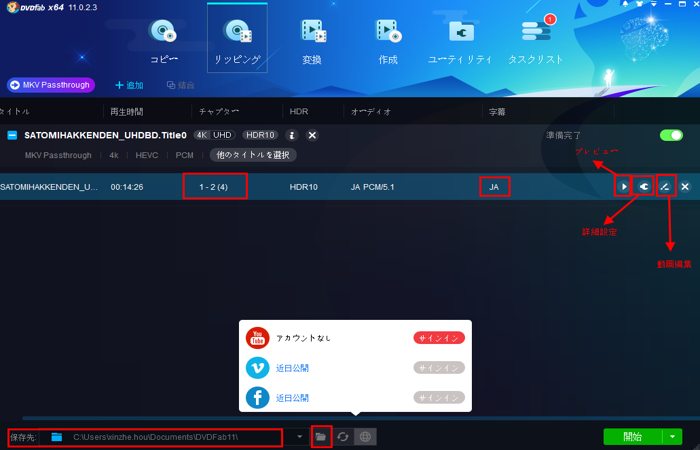Click the 4K UHD badge
Image resolution: width=700 pixels, height=450 pixels.
tap(215, 135)
